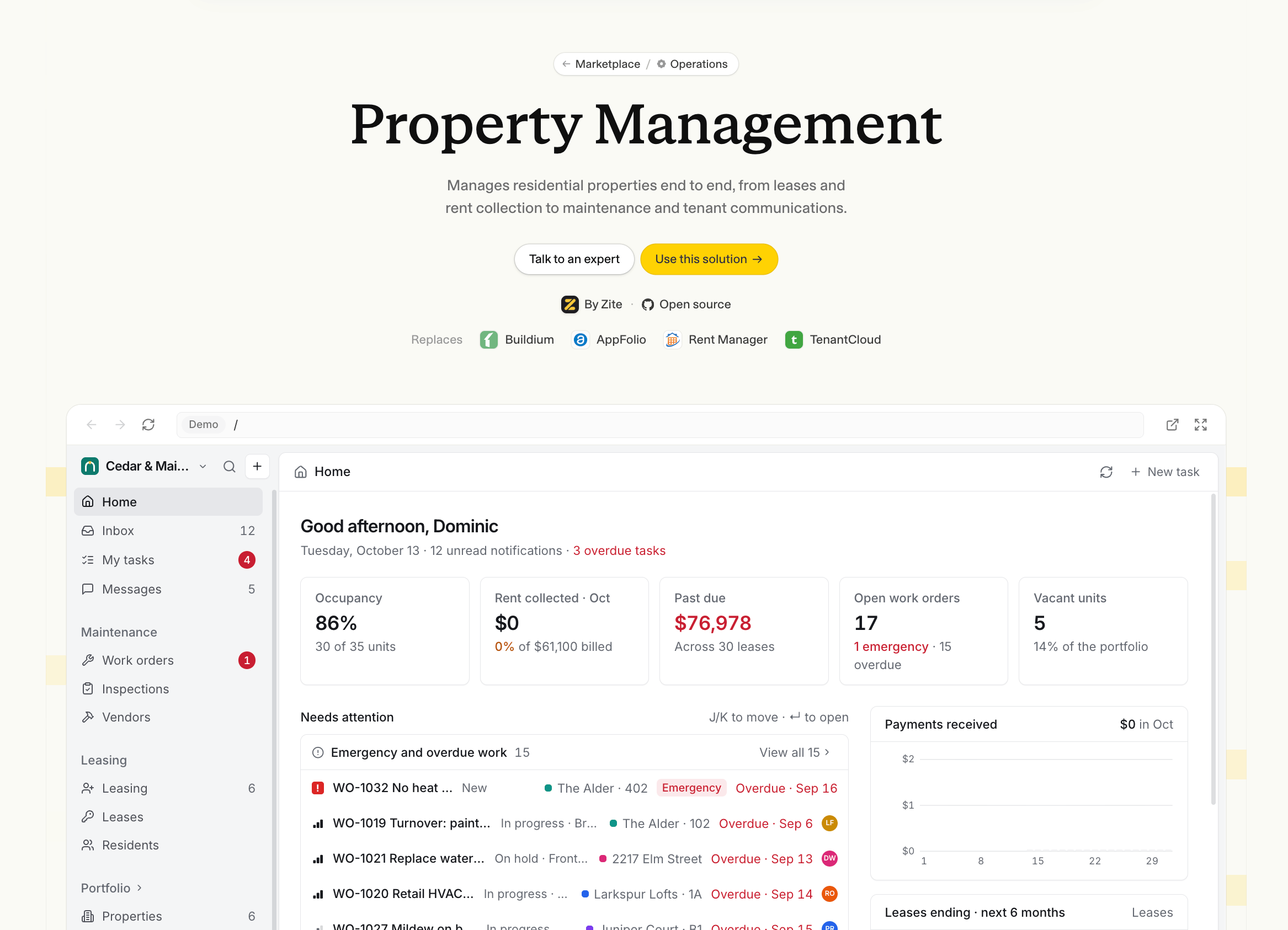
Task: Open the Operations breadcrumb link
Action: (691, 64)
